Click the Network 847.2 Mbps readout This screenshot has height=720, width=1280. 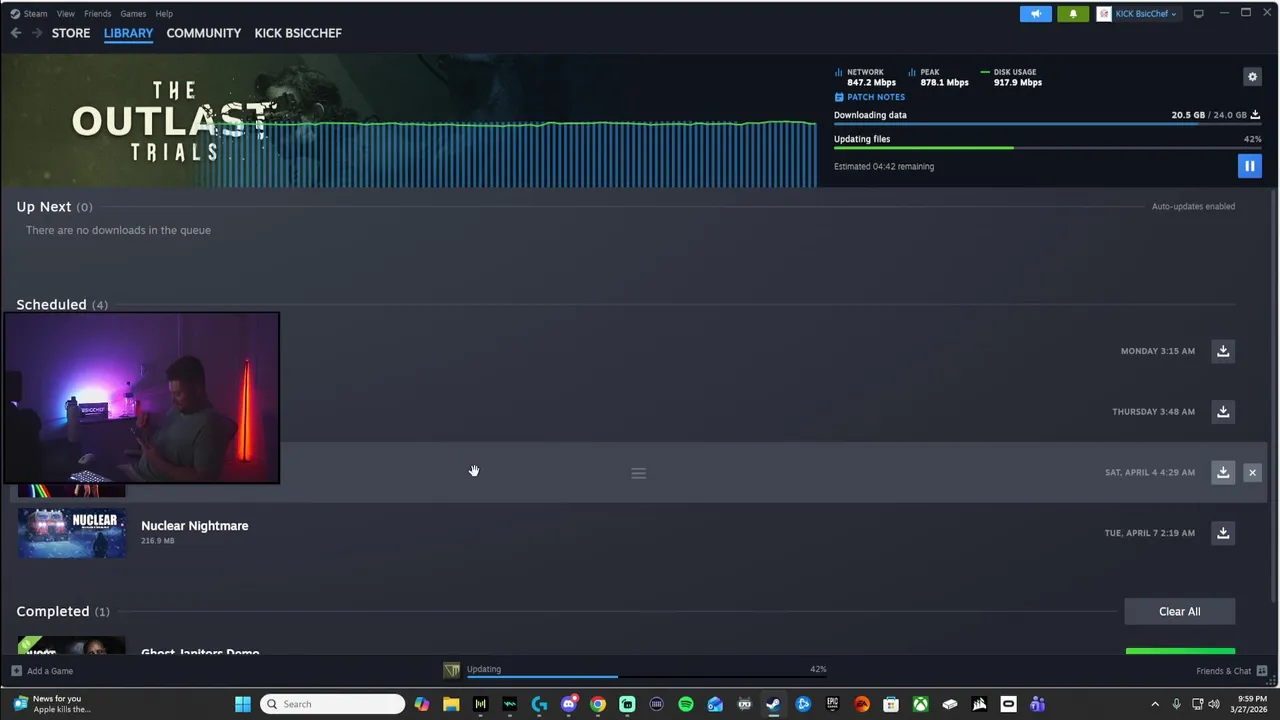[x=866, y=77]
